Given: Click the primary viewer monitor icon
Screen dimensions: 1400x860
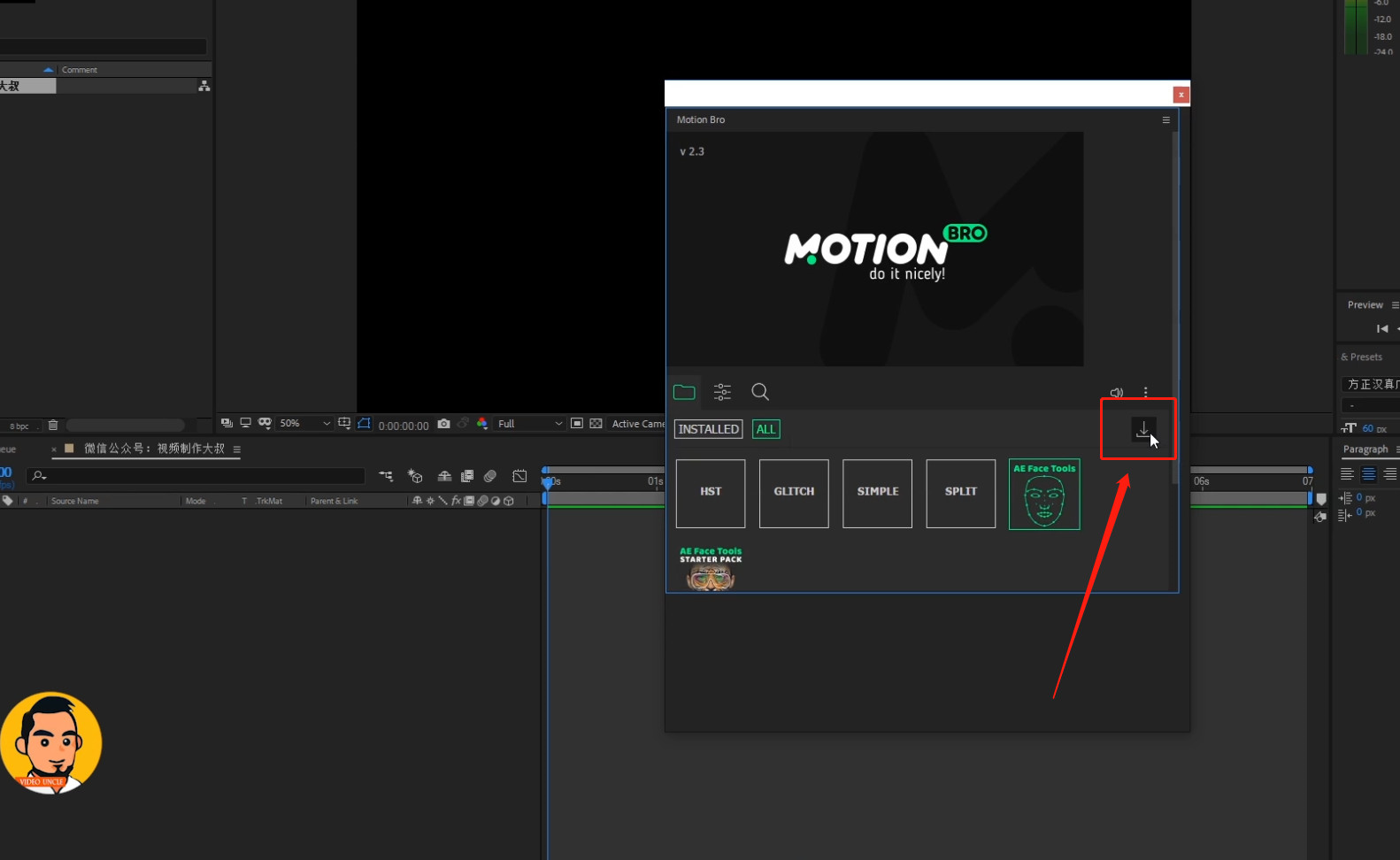Looking at the screenshot, I should [245, 423].
